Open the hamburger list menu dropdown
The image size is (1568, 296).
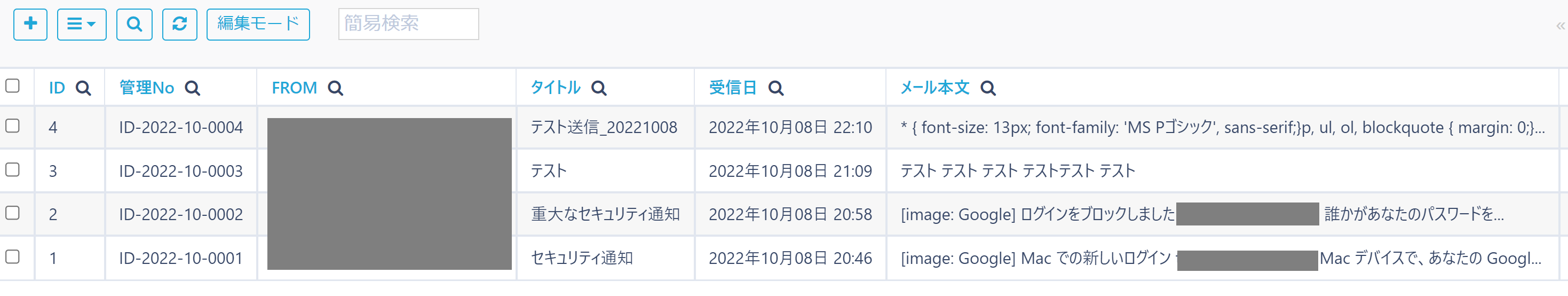[x=82, y=25]
